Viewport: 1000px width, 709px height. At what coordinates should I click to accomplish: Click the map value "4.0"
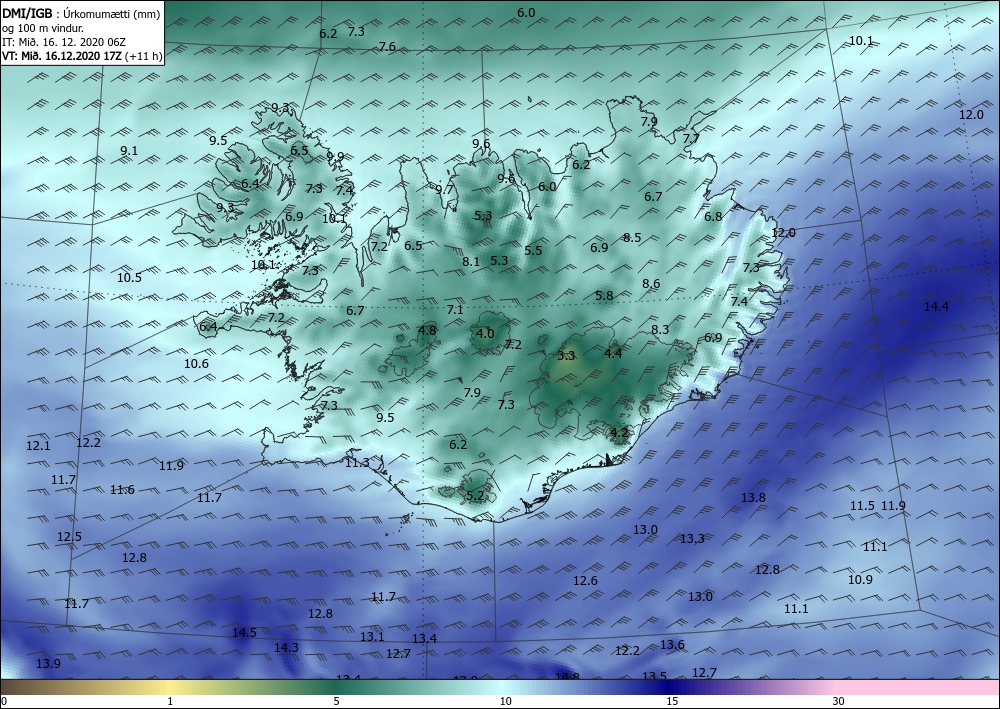485,333
